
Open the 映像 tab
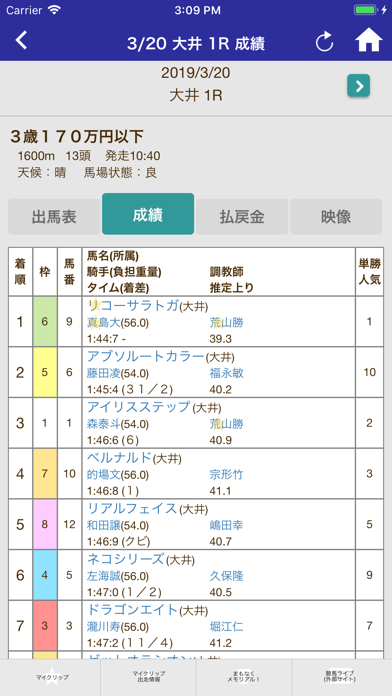[336, 217]
